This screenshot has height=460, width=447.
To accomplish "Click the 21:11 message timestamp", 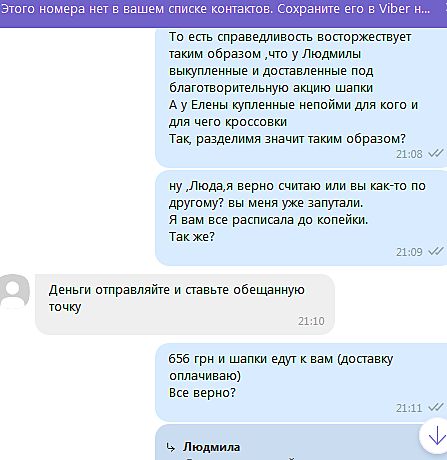I will point(409,408).
